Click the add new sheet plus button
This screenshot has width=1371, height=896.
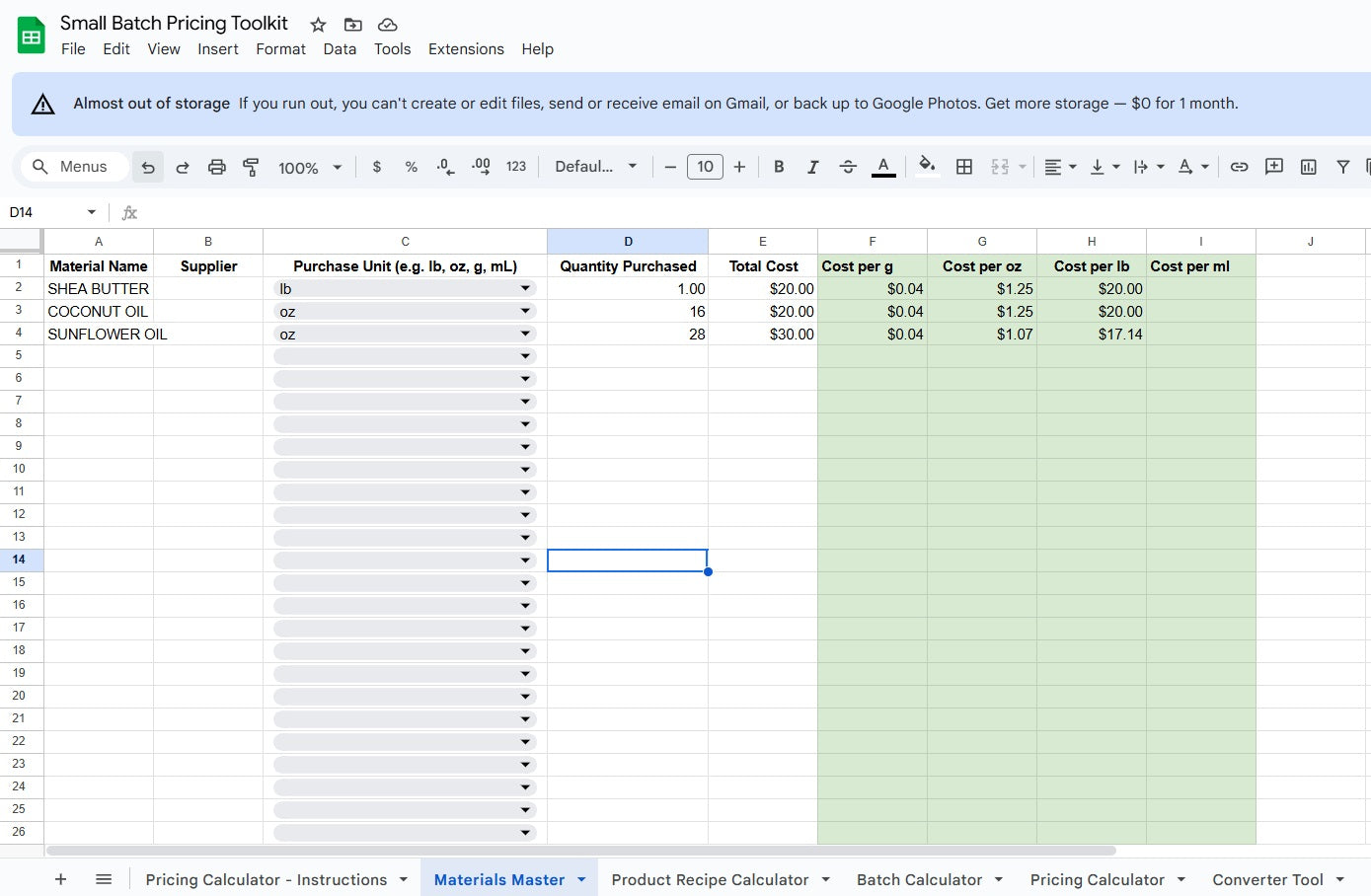[x=60, y=879]
